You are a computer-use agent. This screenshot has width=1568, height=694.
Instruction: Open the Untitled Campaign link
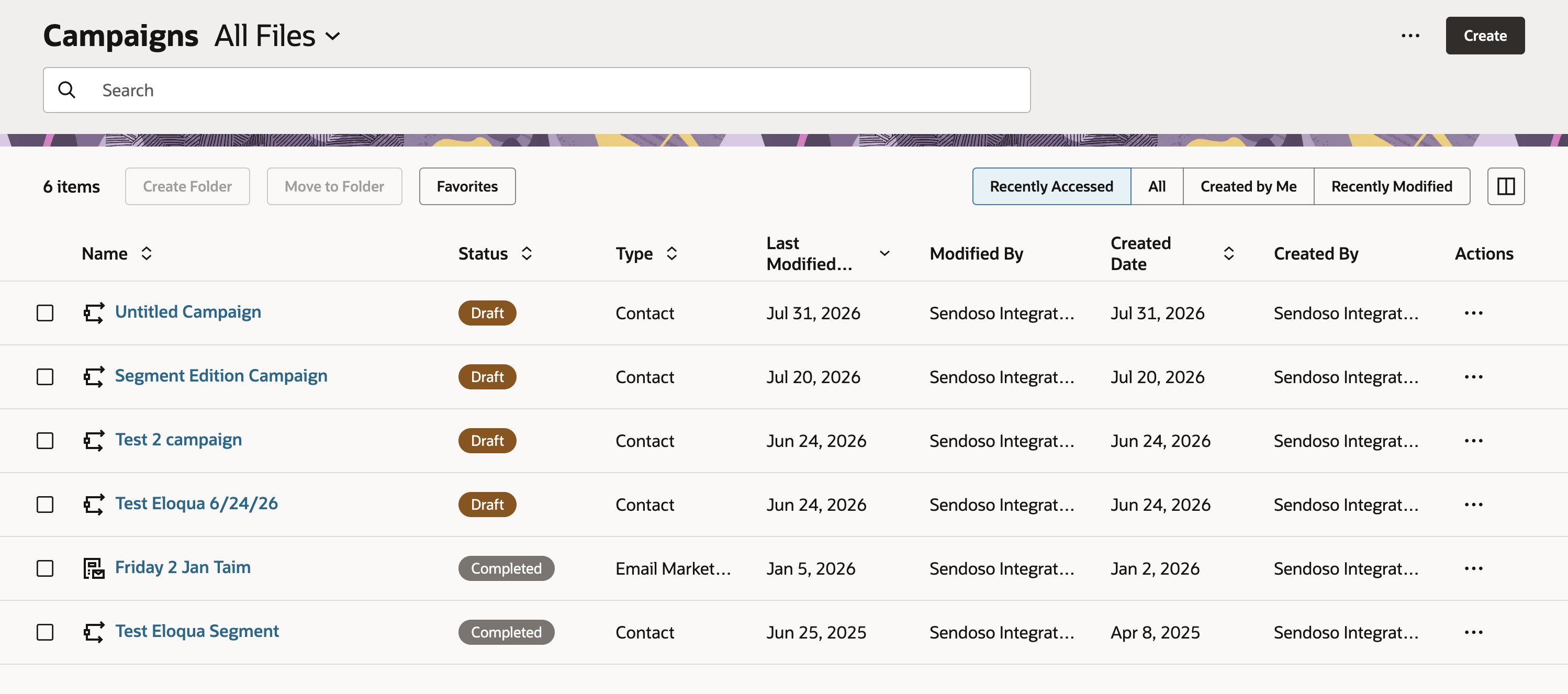pos(188,312)
